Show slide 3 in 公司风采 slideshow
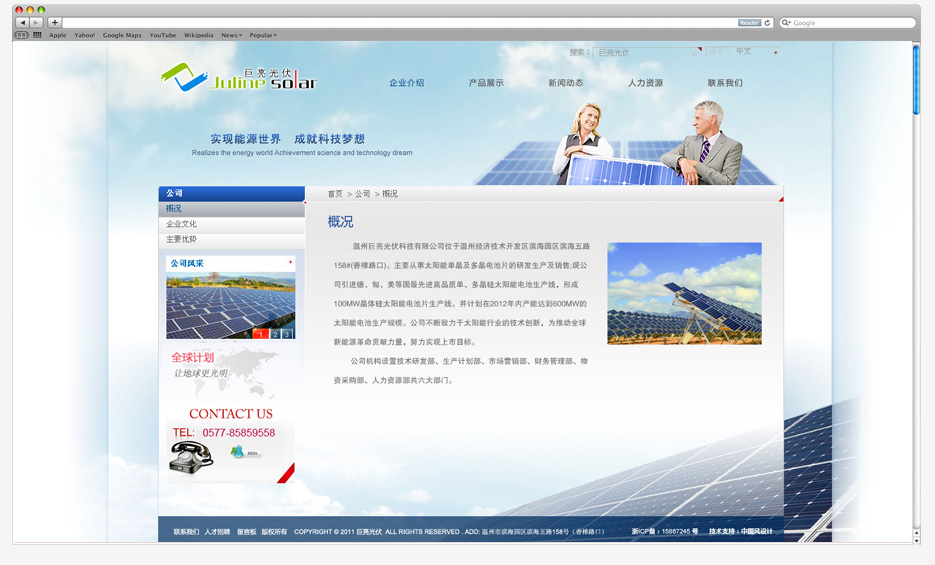The image size is (935, 565). coord(287,334)
